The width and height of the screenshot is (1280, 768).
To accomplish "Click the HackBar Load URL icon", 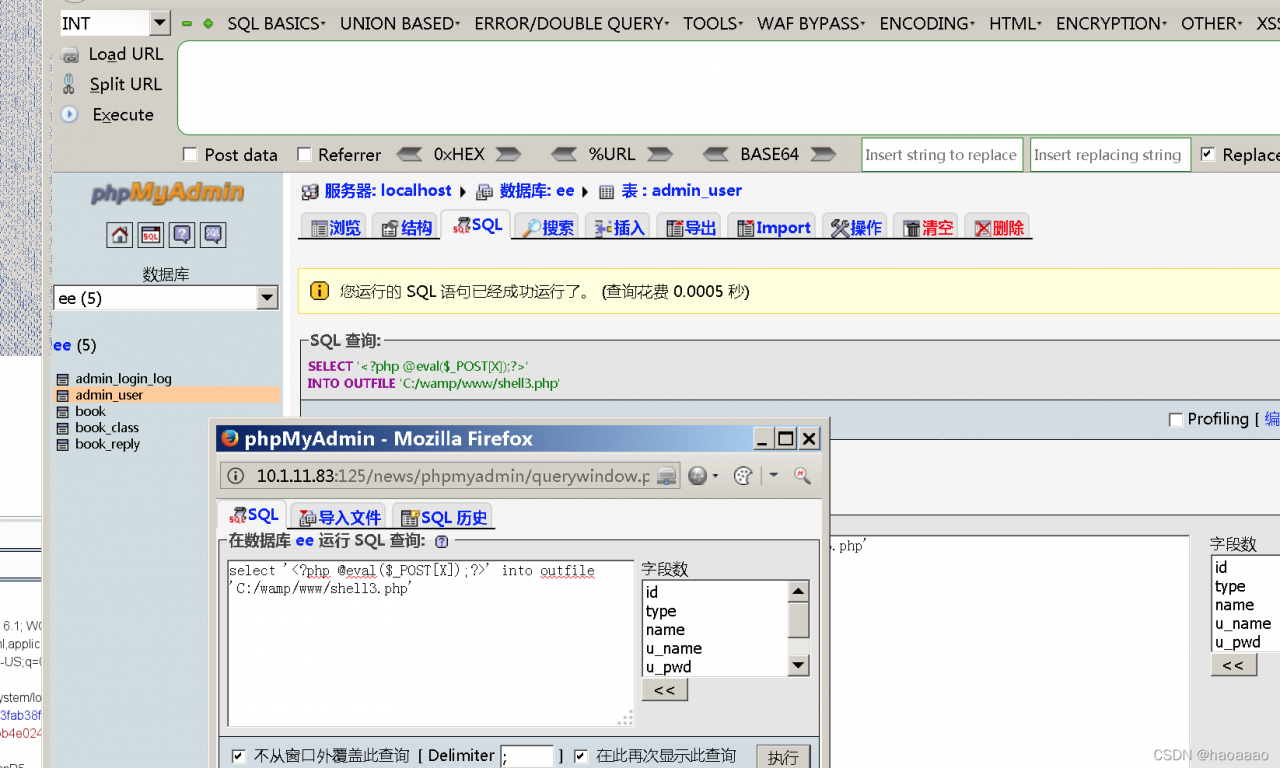I will pyautogui.click(x=70, y=55).
